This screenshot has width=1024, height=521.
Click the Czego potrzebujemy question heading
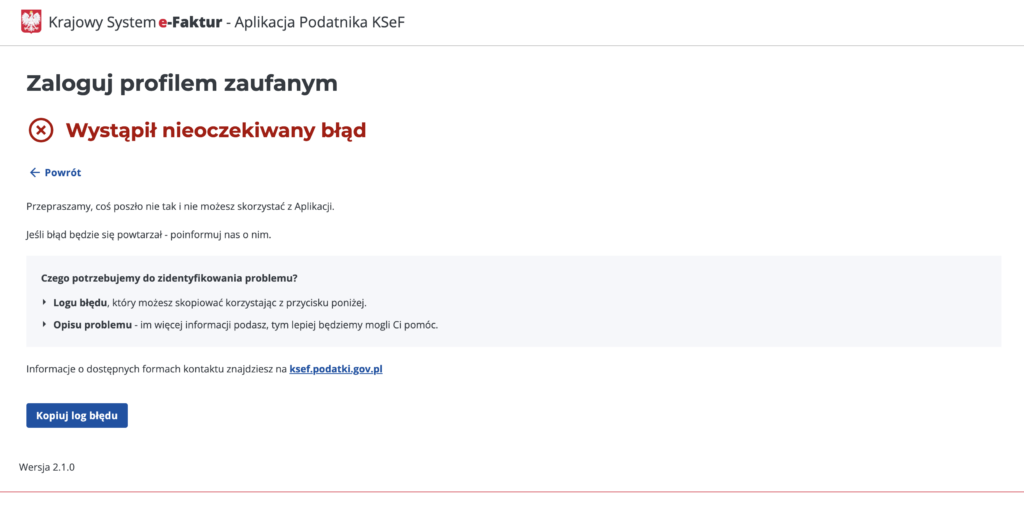(x=169, y=278)
